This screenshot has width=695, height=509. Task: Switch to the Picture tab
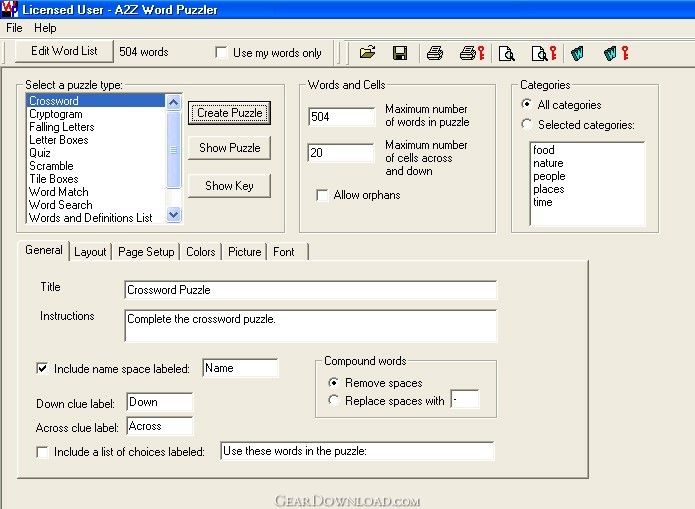click(244, 252)
